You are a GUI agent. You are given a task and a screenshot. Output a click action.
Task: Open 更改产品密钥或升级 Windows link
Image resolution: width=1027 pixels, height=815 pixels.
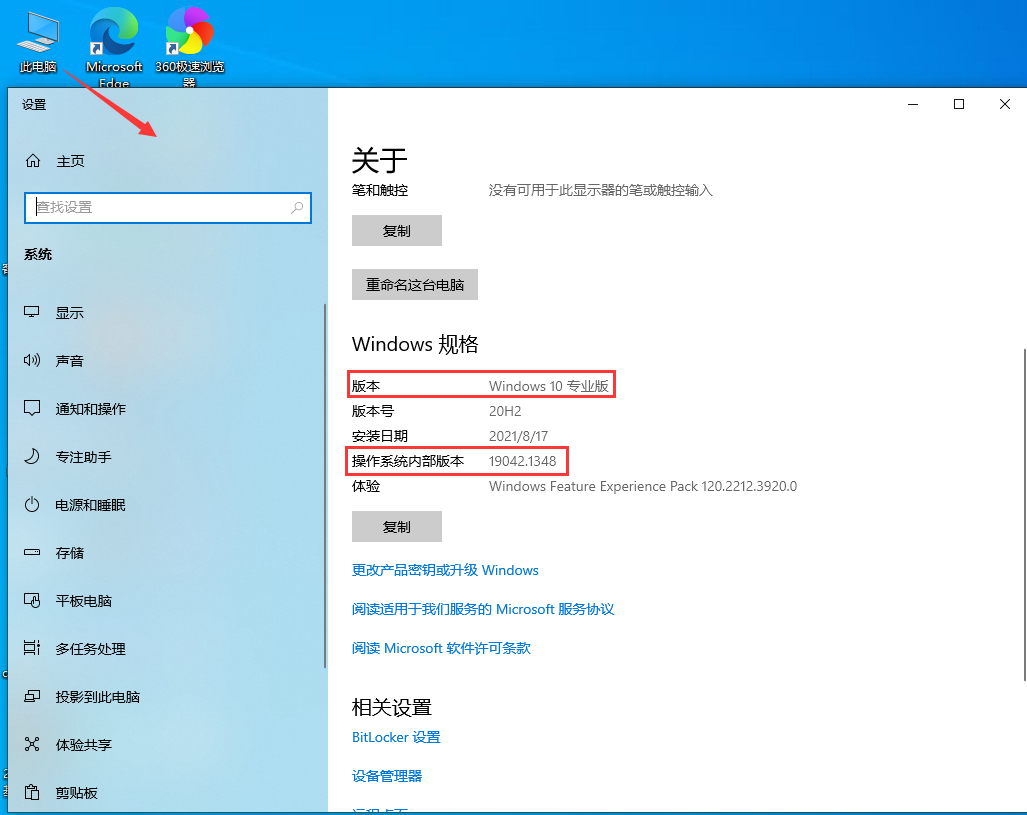tap(445, 570)
